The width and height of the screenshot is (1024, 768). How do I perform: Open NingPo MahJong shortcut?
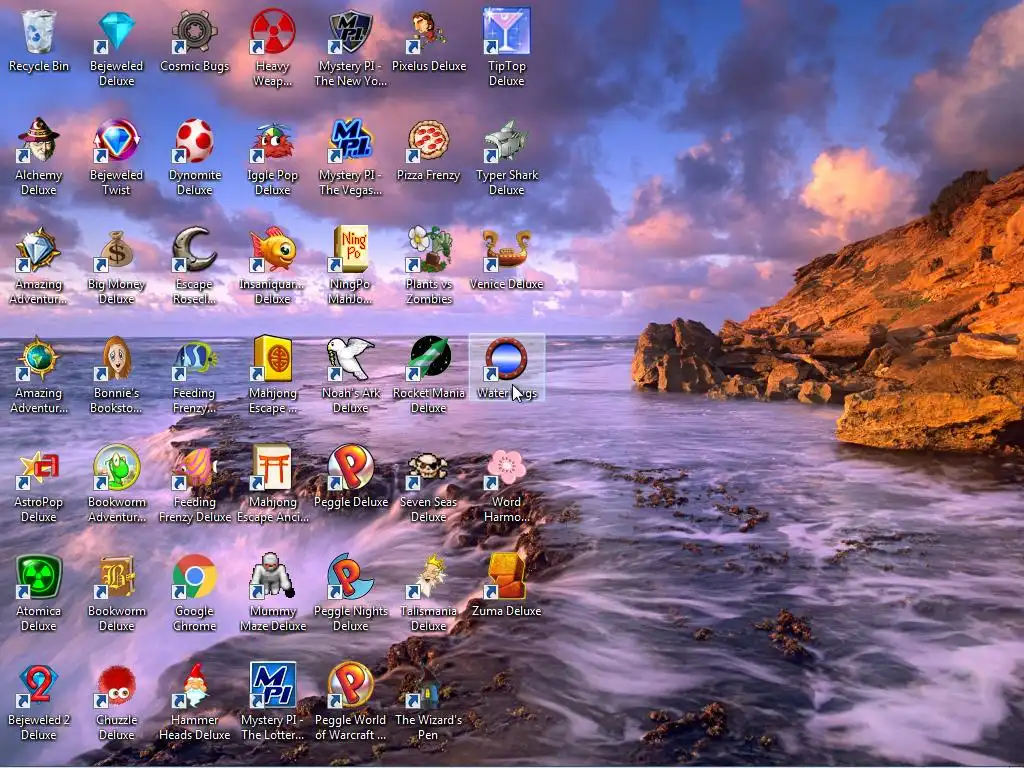[350, 249]
